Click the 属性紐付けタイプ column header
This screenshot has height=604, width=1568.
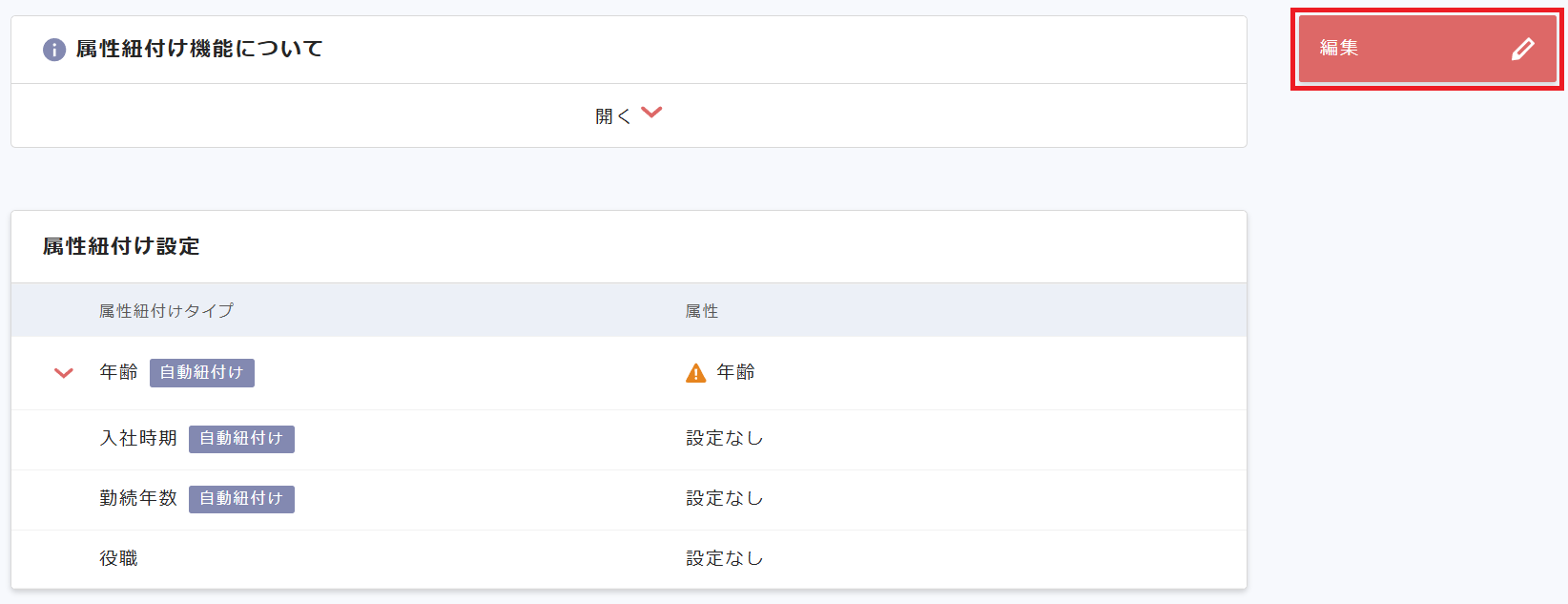(166, 311)
